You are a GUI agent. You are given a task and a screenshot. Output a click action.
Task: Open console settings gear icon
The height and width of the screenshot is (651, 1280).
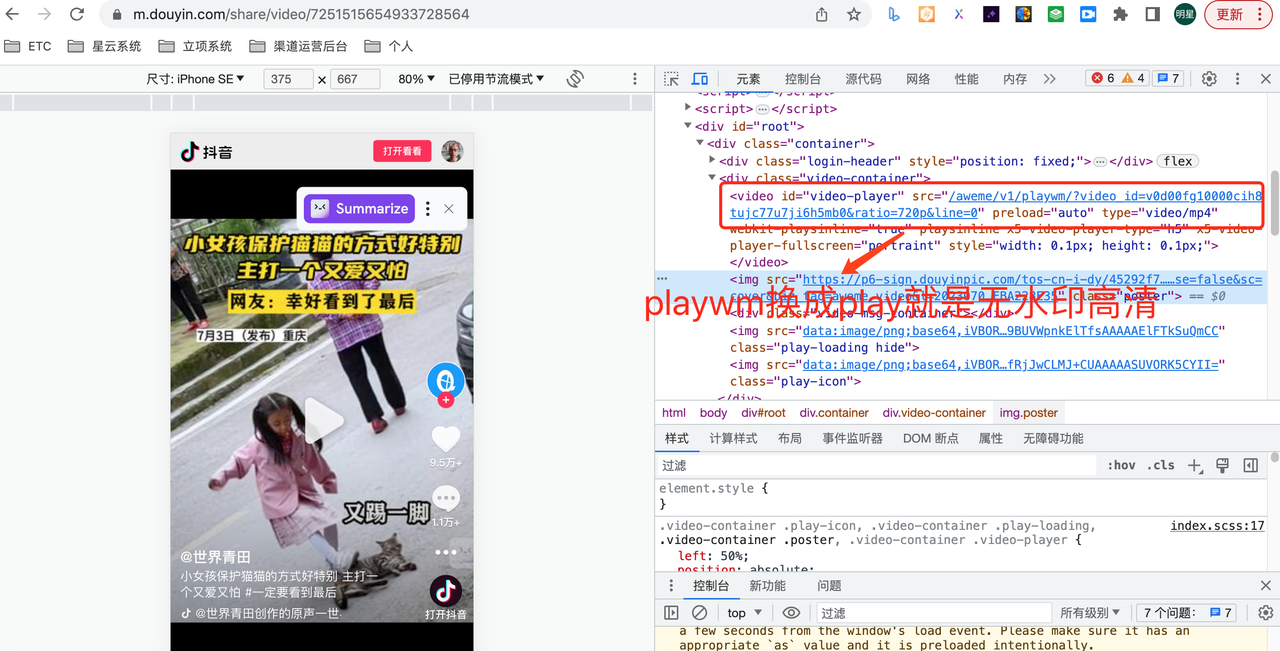tap(1265, 612)
